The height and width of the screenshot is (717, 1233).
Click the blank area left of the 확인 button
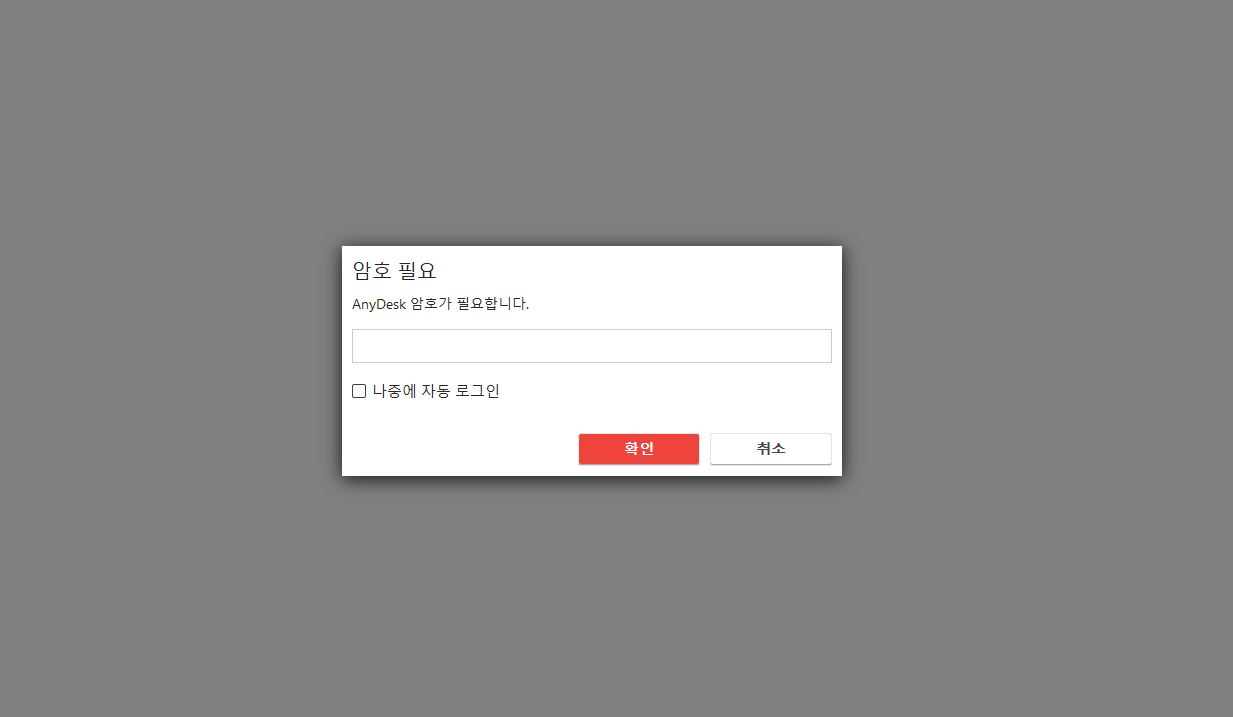[x=460, y=449]
